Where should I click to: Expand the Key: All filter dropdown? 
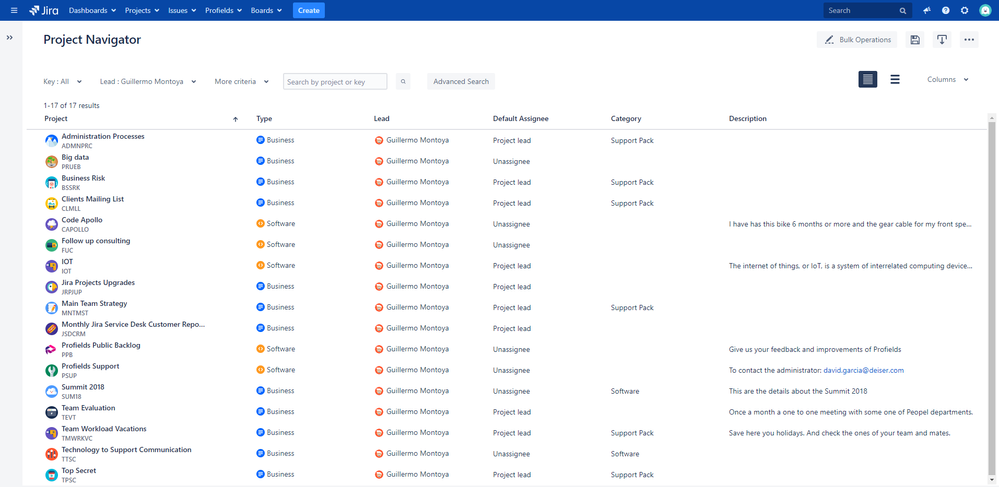coord(62,82)
